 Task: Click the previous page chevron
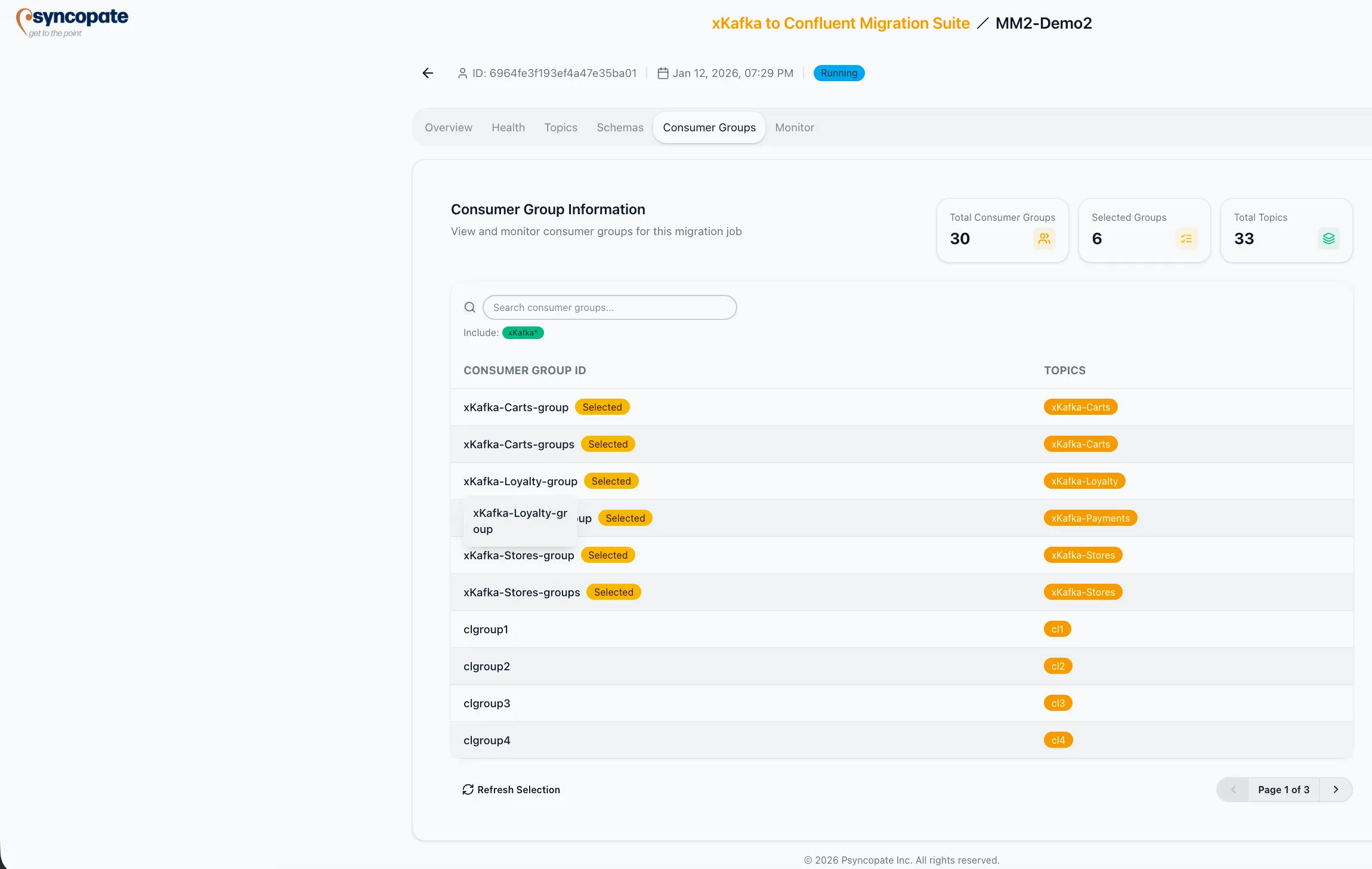pos(1232,789)
